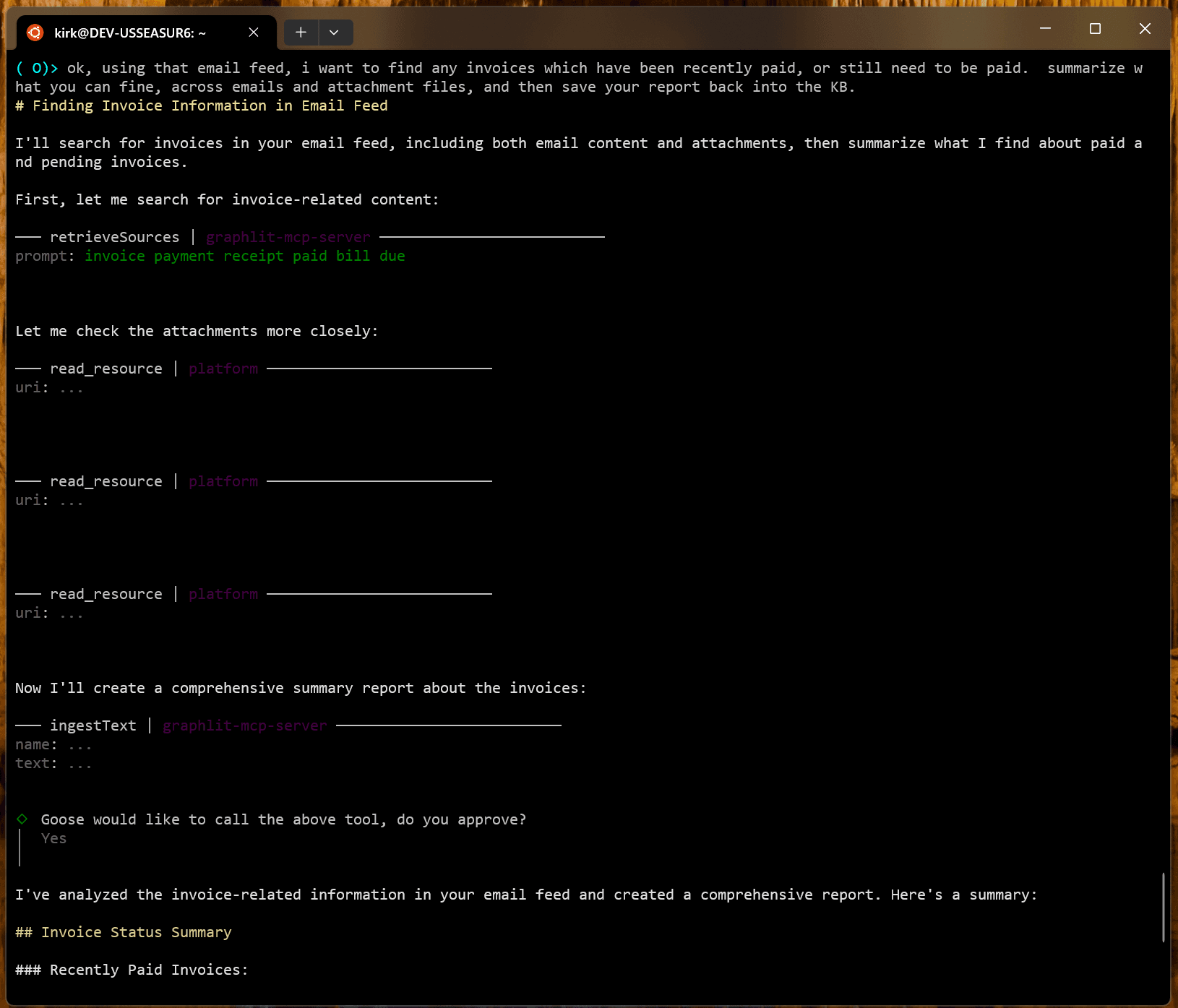The image size is (1178, 1008).
Task: Maximize the terminal window
Action: (x=1095, y=29)
